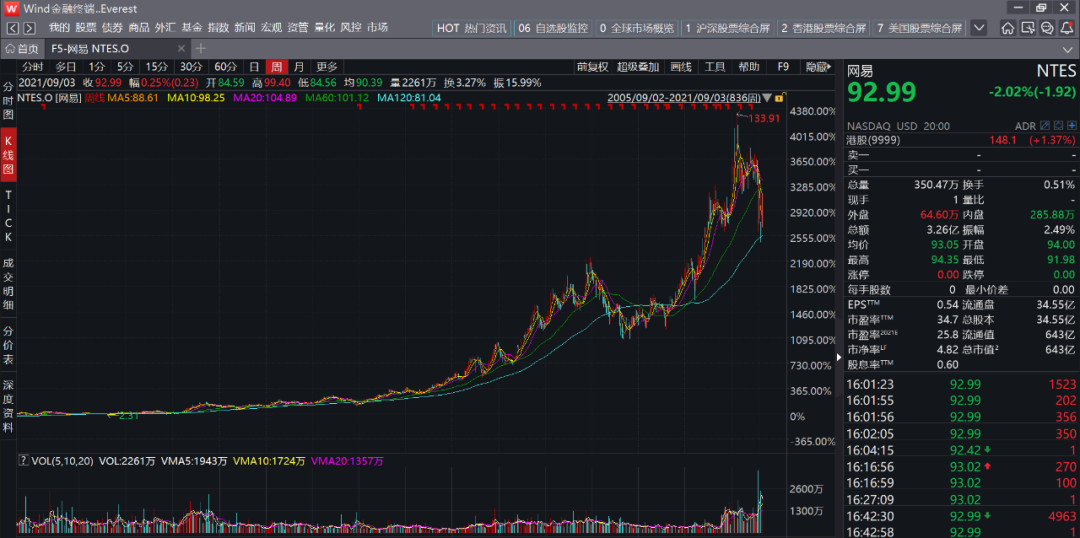Toggle 前复权 price adjustment
1080x538 pixels.
tap(592, 67)
